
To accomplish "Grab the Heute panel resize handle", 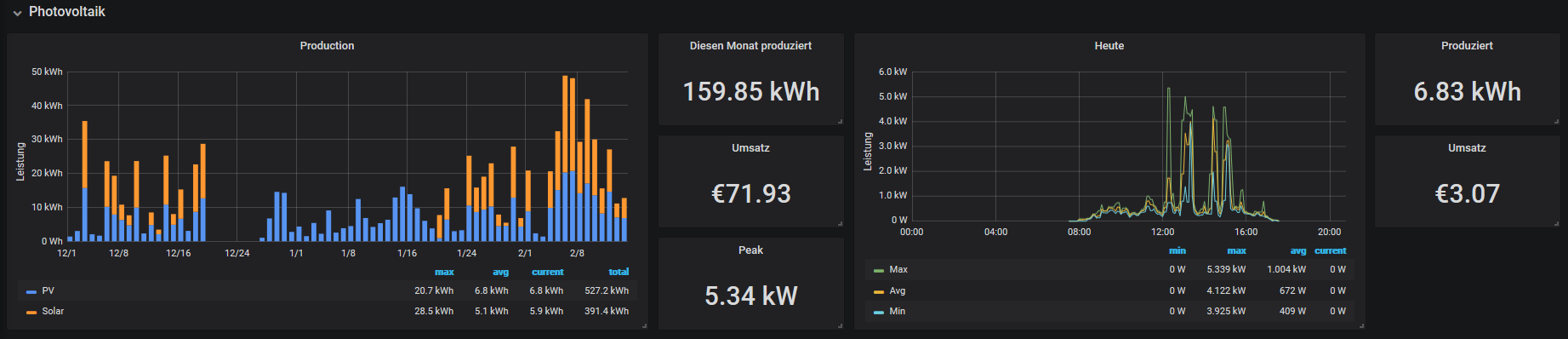I will (x=1361, y=325).
